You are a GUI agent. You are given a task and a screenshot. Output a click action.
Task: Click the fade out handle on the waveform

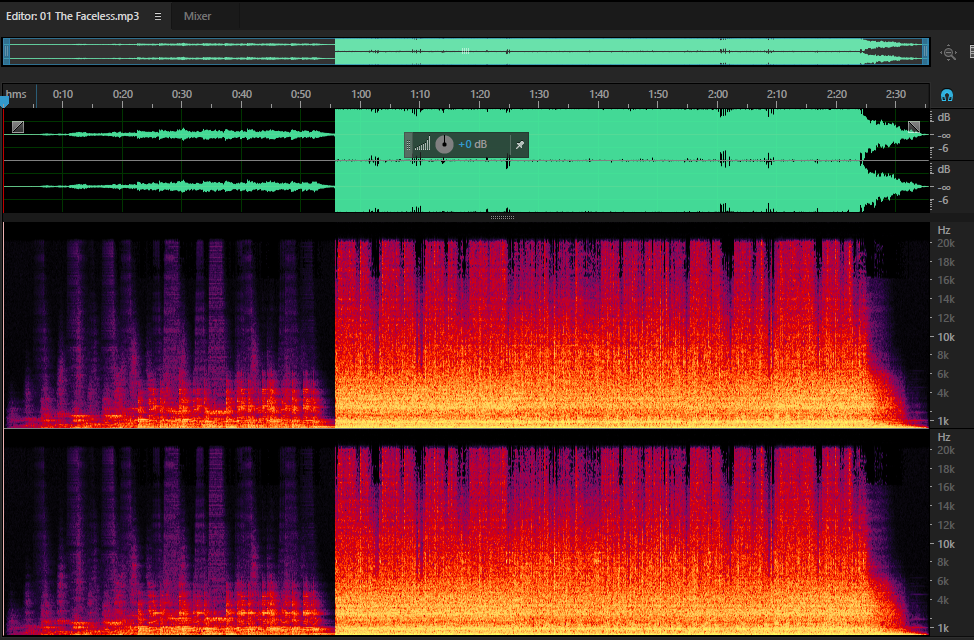coord(914,127)
